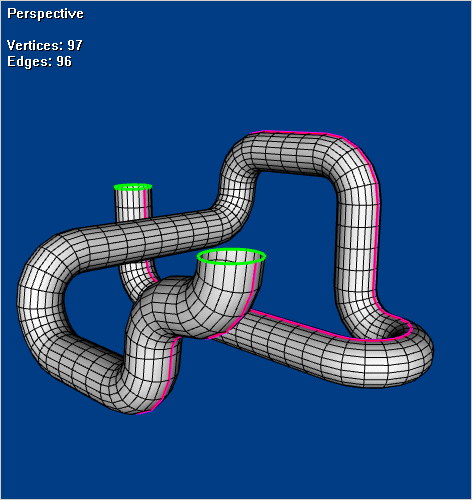472x500 pixels.
Task: Select large green edge ring on wide tube opening
Action: [x=231, y=256]
